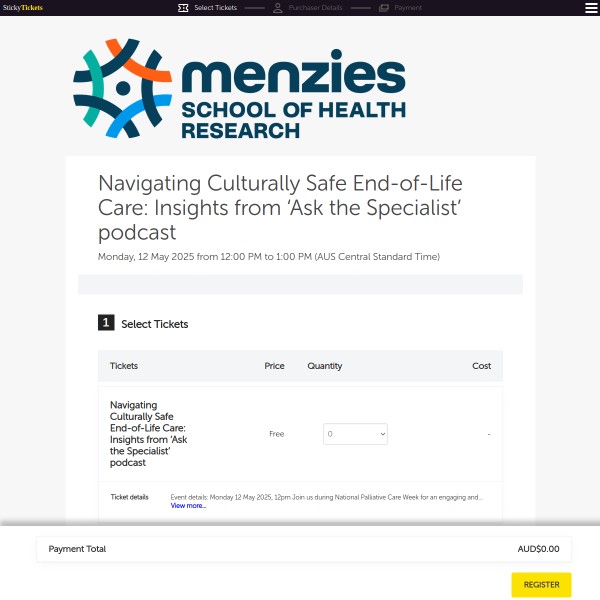600x600 pixels.
Task: Click the event date and time text
Action: click(x=268, y=257)
